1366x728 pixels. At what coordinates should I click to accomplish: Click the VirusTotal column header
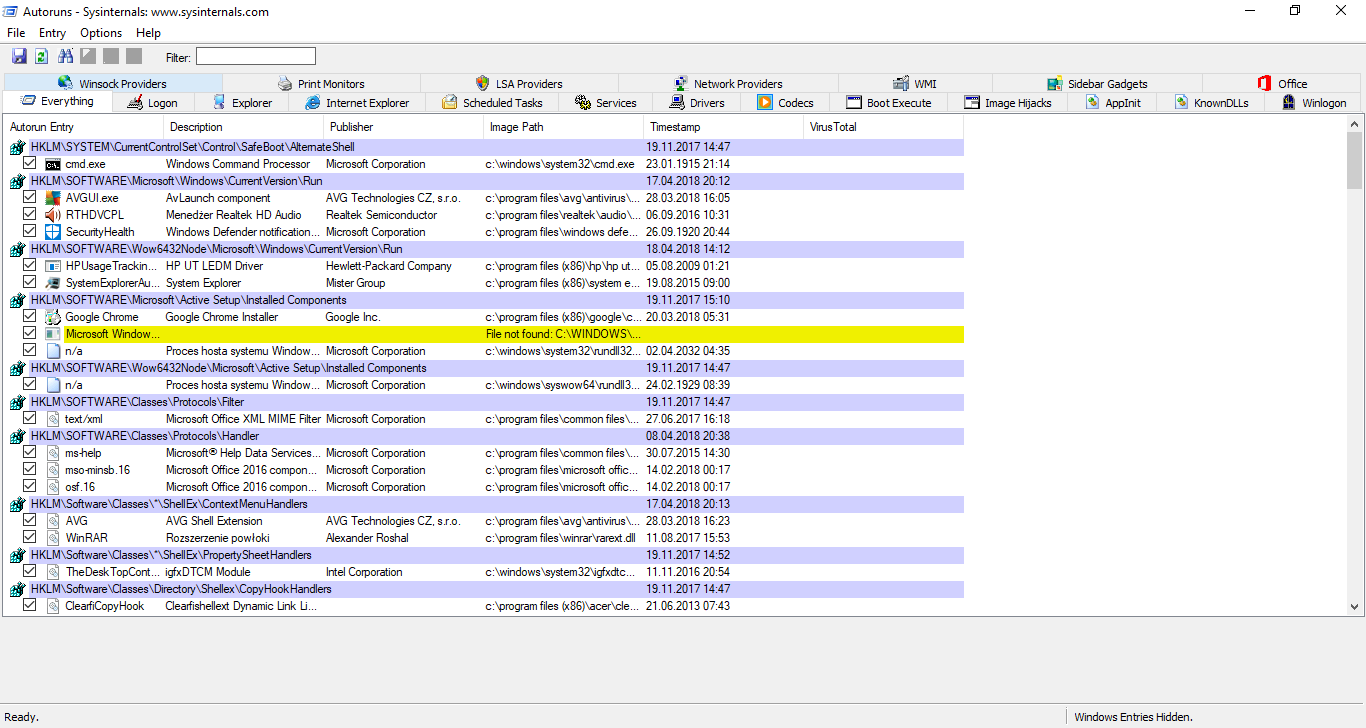pos(884,127)
